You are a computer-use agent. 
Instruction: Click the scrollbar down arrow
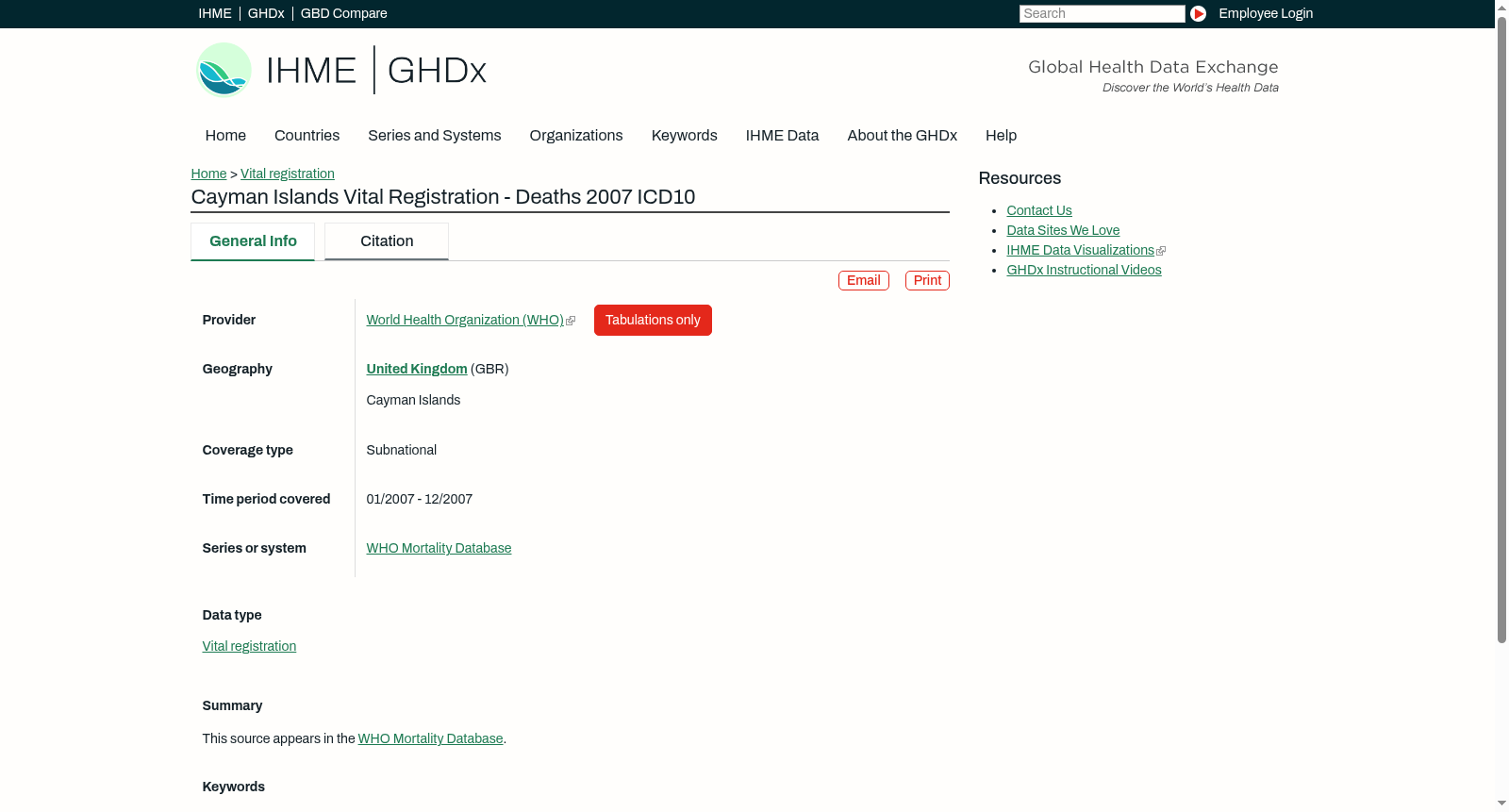[x=1501, y=804]
